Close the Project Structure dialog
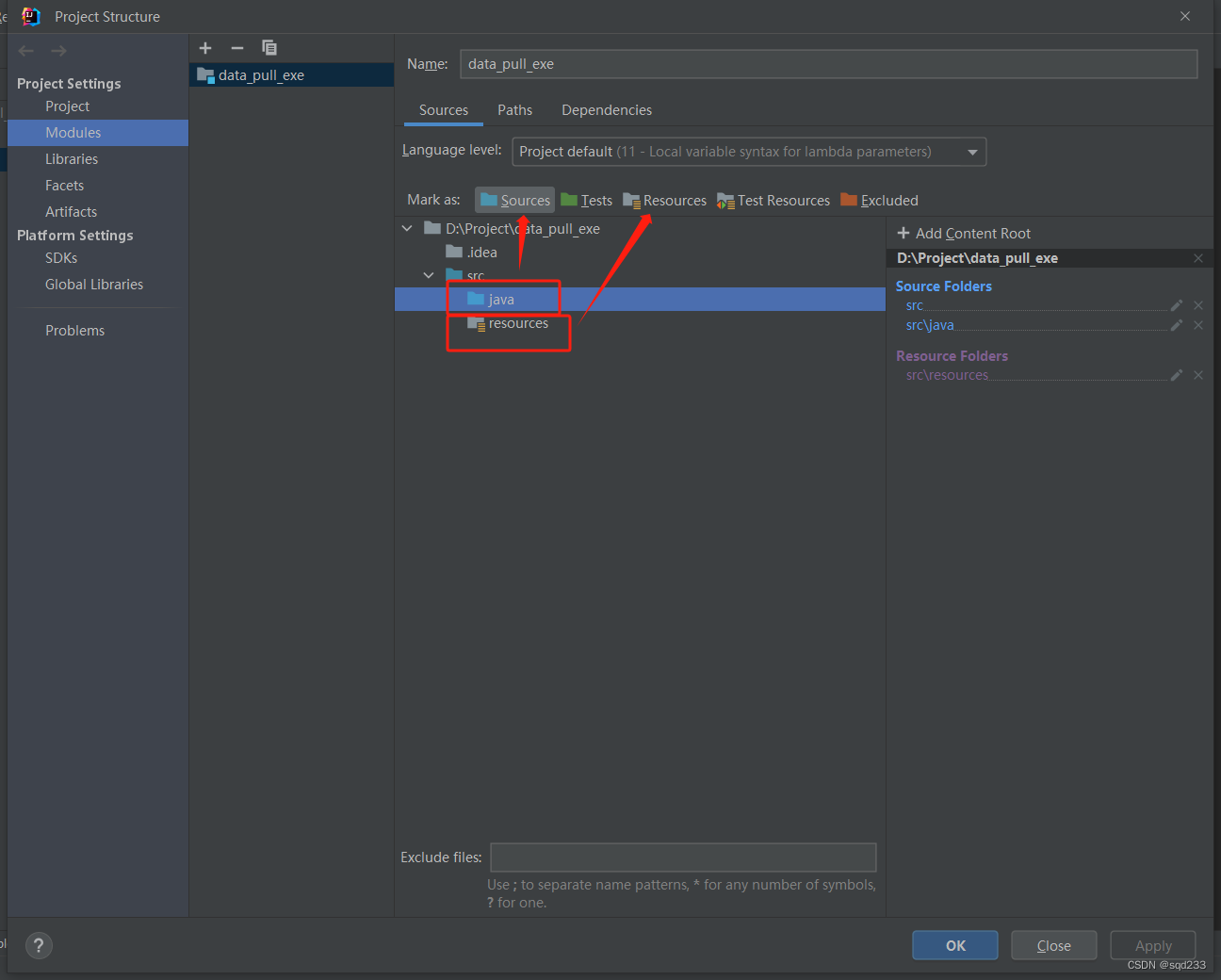This screenshot has width=1221, height=980. coord(1185,16)
